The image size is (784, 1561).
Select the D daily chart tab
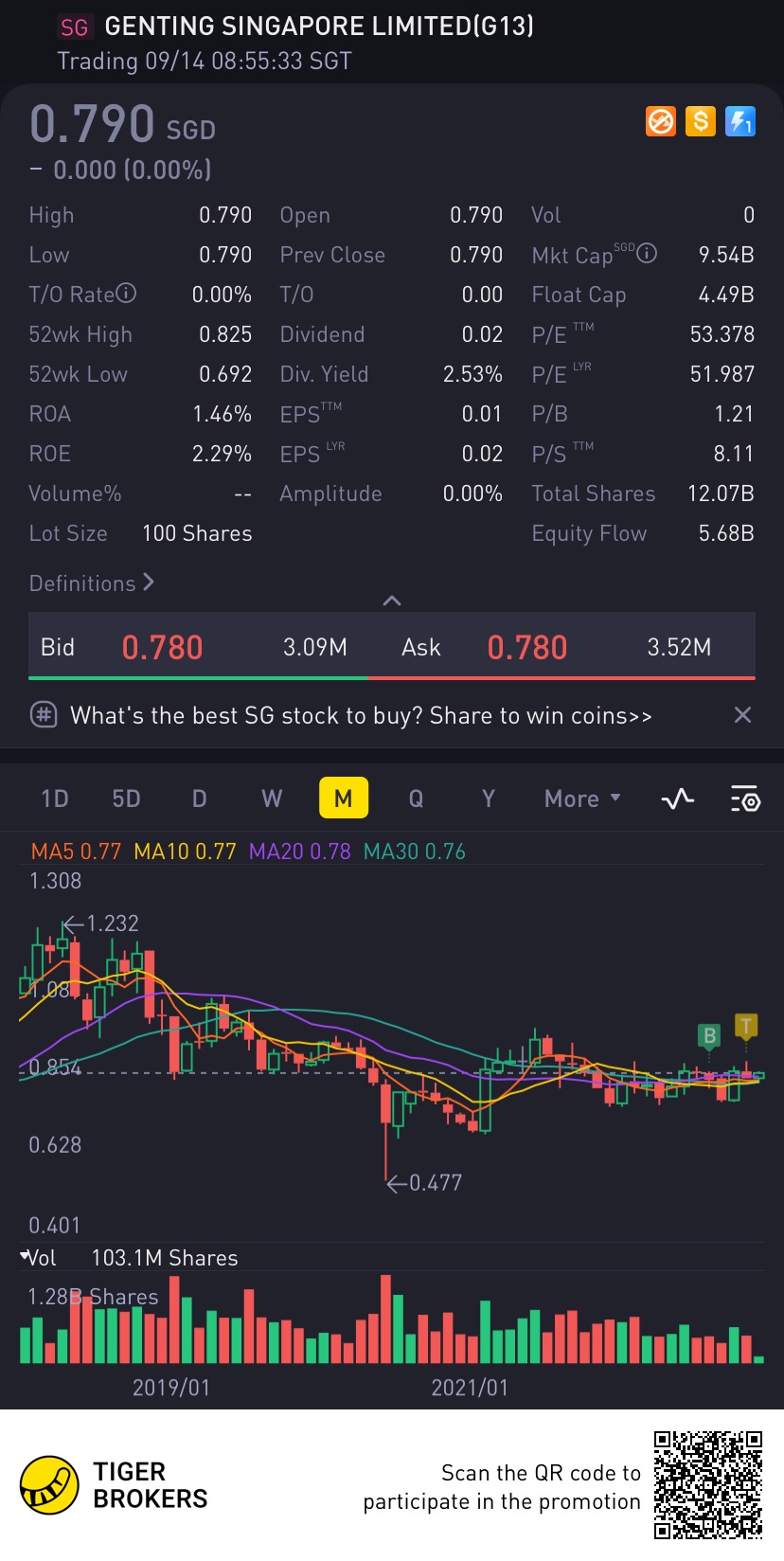[x=199, y=798]
